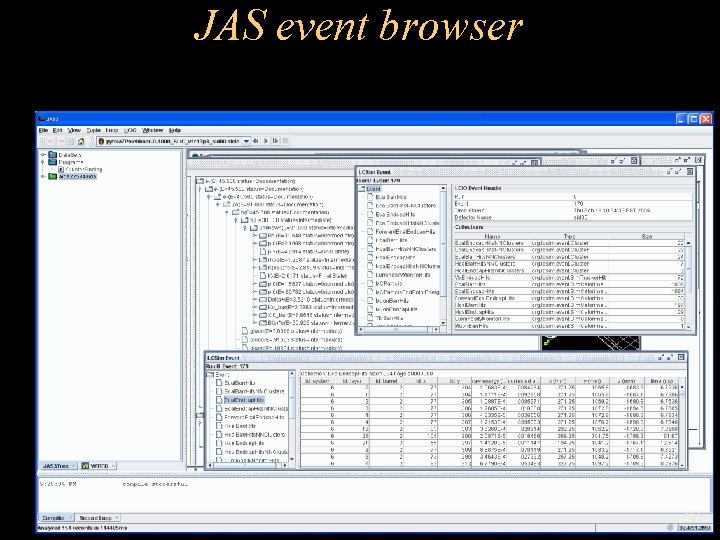Click the Size column header in Collections table
The height and width of the screenshot is (540, 720).
point(647,236)
